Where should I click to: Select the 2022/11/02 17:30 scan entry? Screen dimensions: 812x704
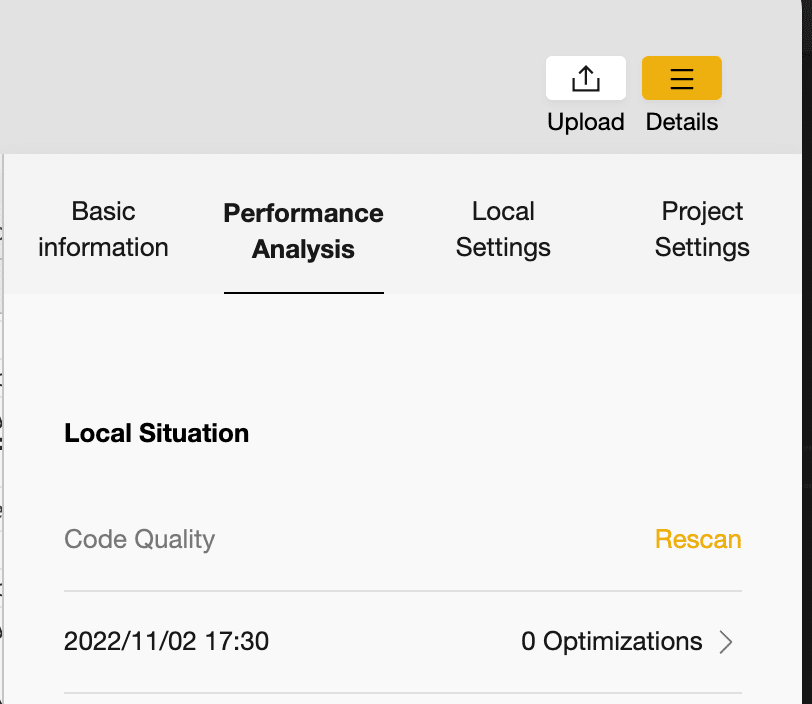166,641
